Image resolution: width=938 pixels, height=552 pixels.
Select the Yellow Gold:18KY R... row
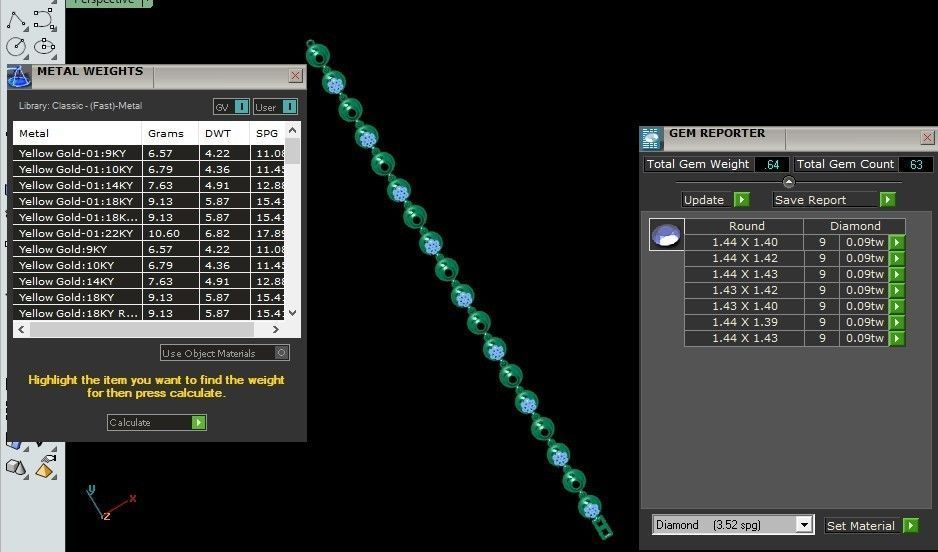[148, 313]
